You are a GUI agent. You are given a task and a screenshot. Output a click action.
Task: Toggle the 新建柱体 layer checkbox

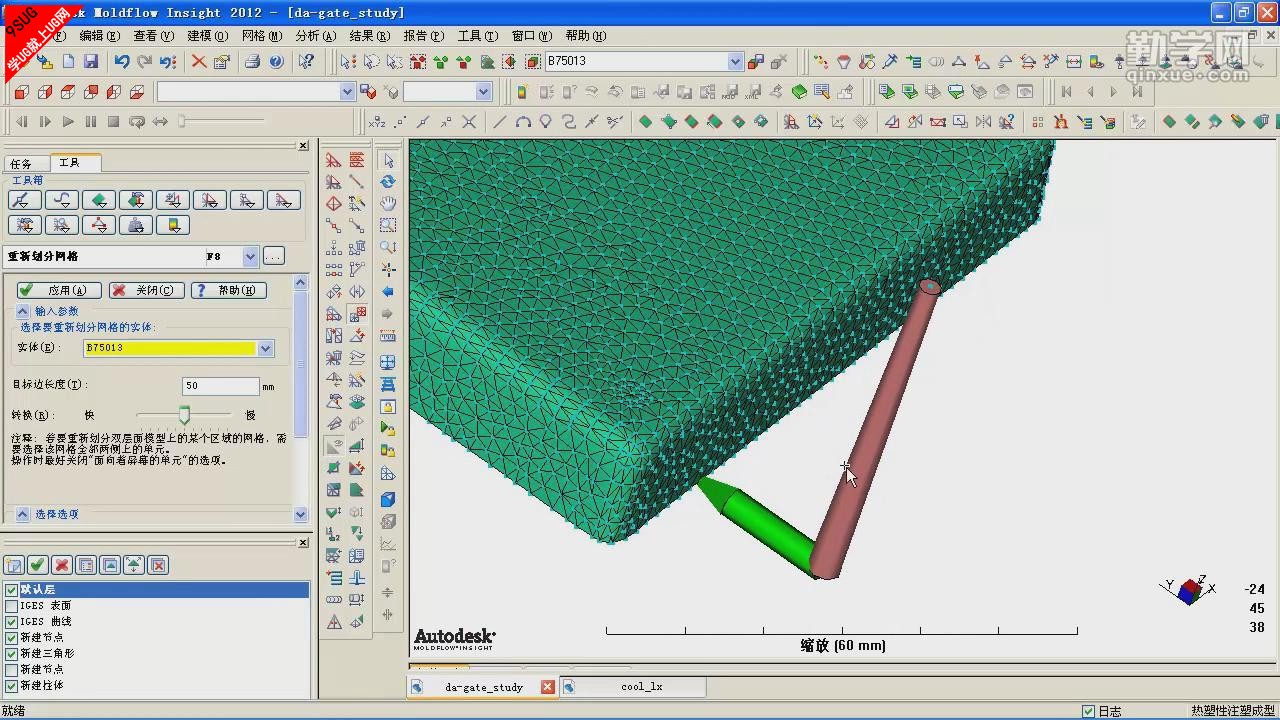[12, 686]
